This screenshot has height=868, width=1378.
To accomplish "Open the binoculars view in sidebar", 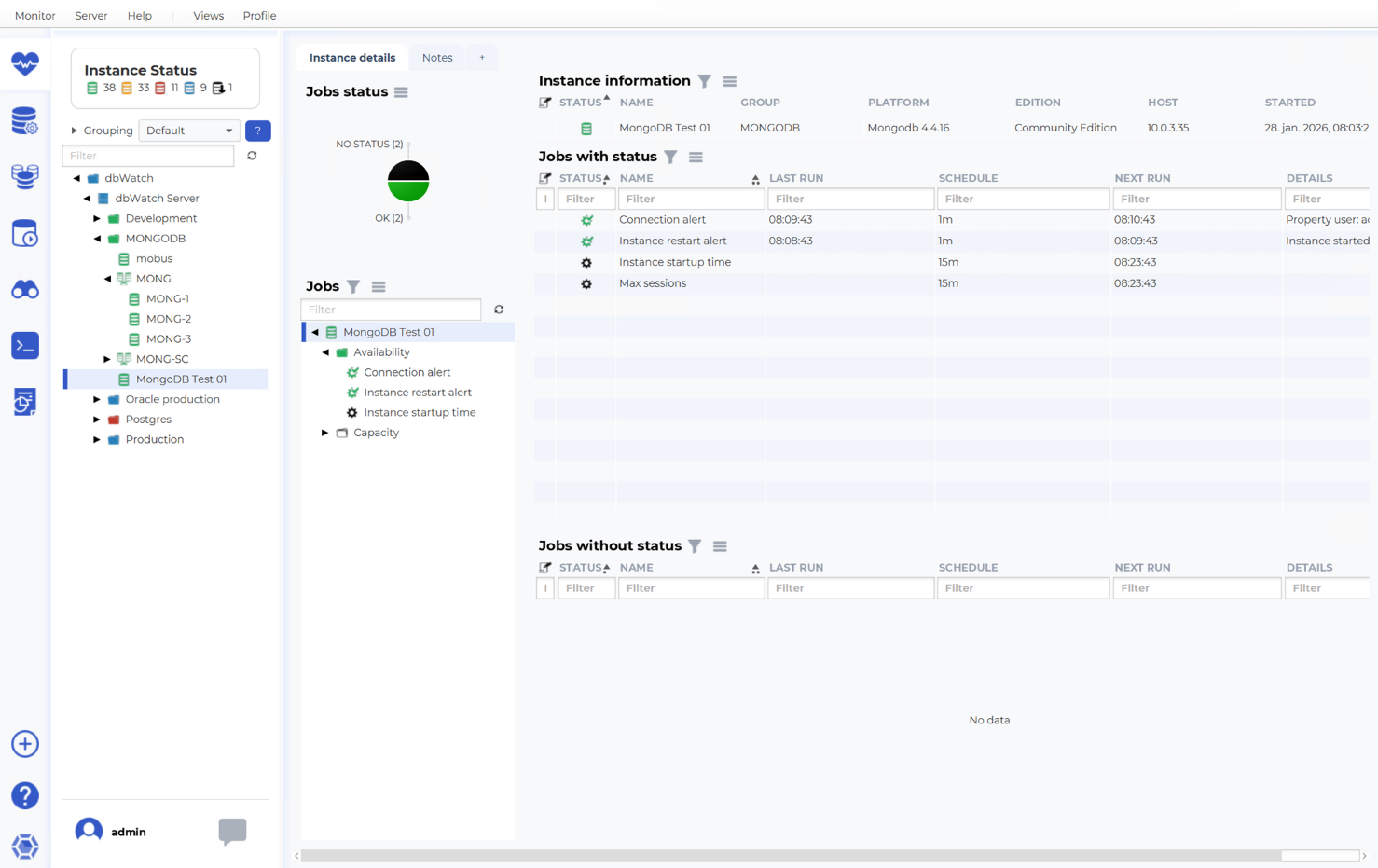I will (25, 290).
